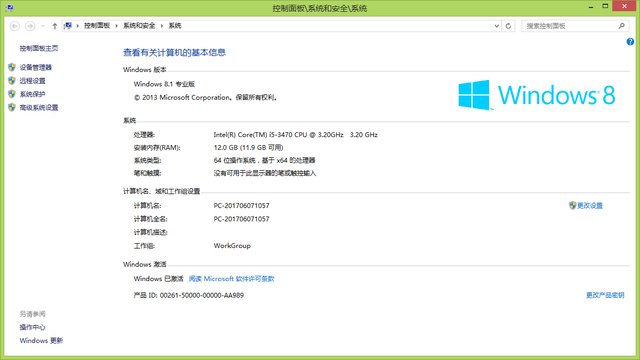The height and width of the screenshot is (360, 640).
Task: Click the 12.0 GB (11.9 GB 可用) value
Action: 248,147
